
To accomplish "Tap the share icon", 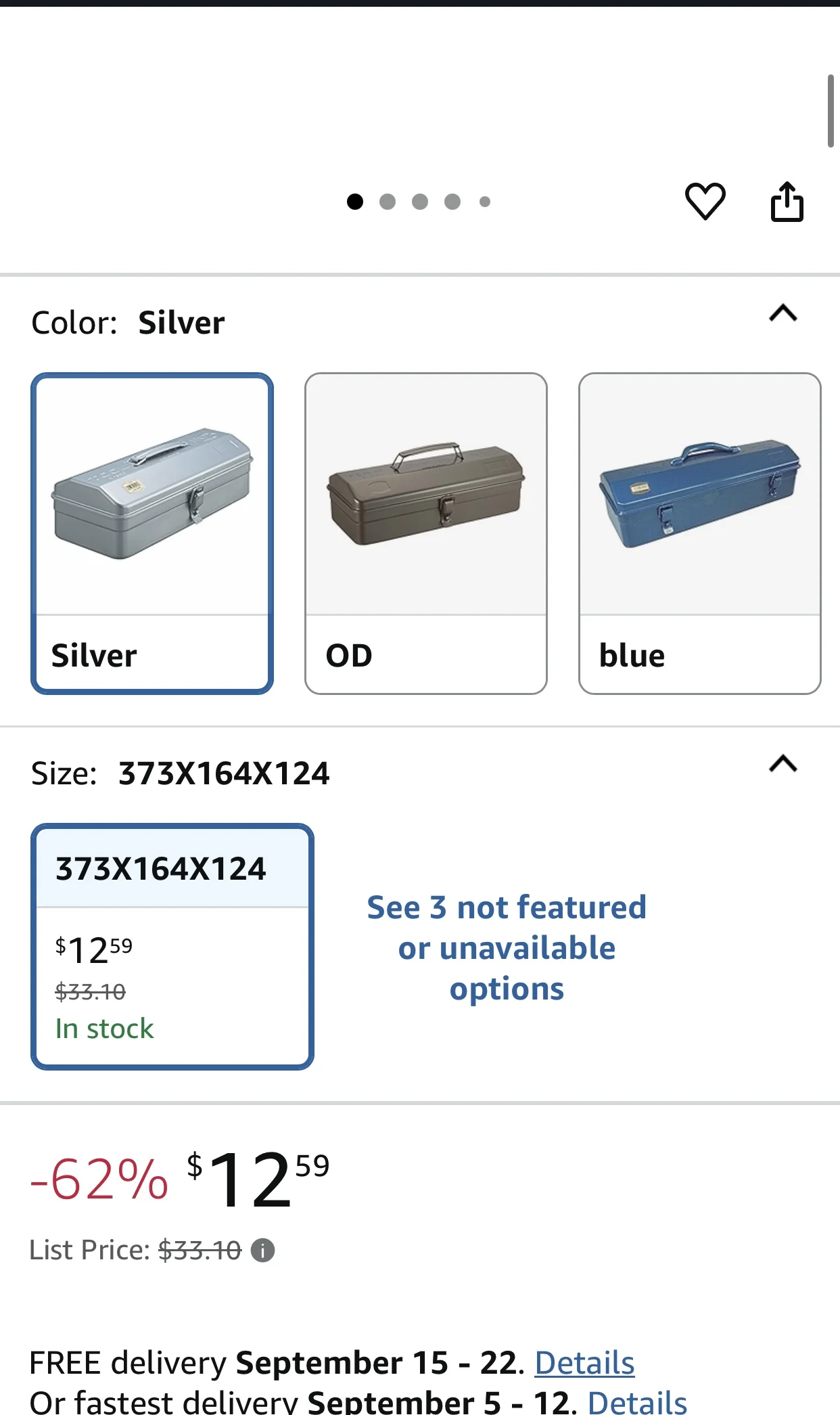I will coord(787,201).
